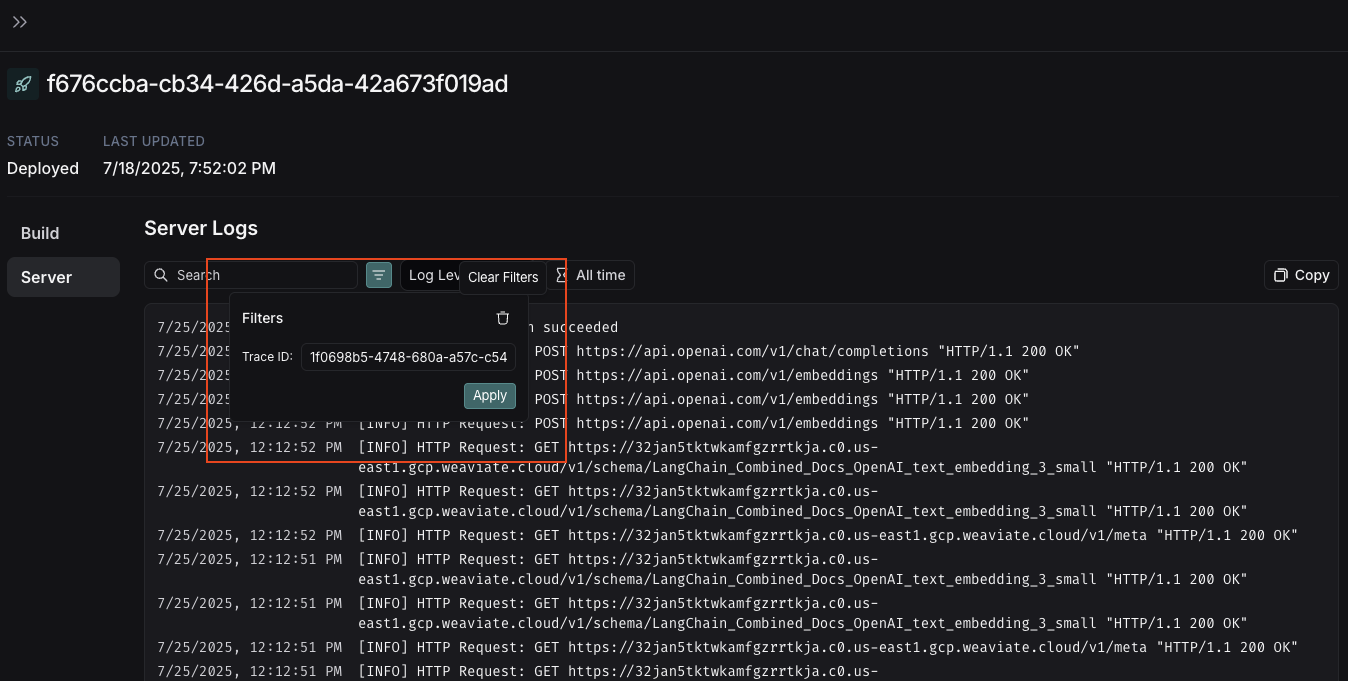Click the Trace ID input field

click(408, 356)
